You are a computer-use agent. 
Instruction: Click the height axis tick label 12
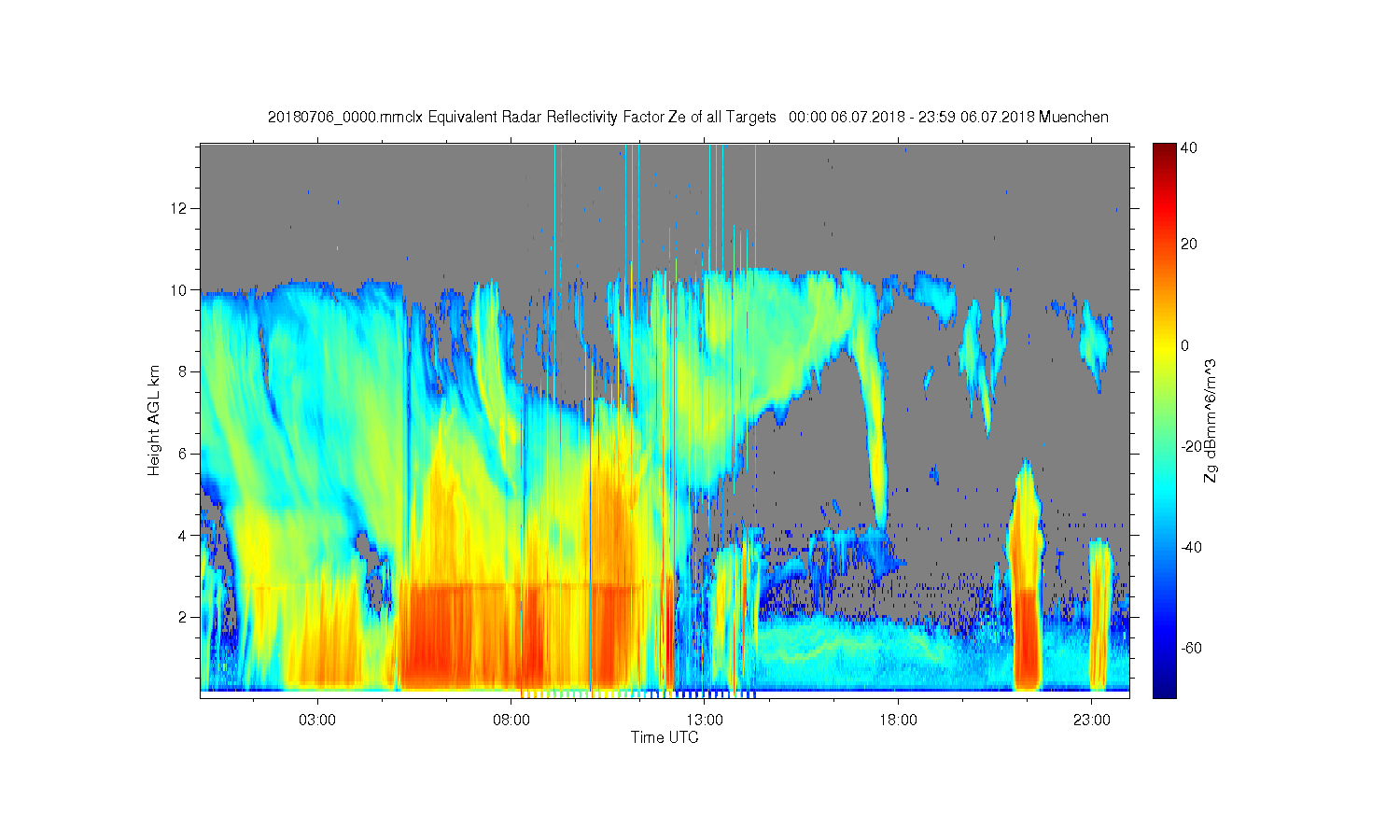[x=180, y=207]
